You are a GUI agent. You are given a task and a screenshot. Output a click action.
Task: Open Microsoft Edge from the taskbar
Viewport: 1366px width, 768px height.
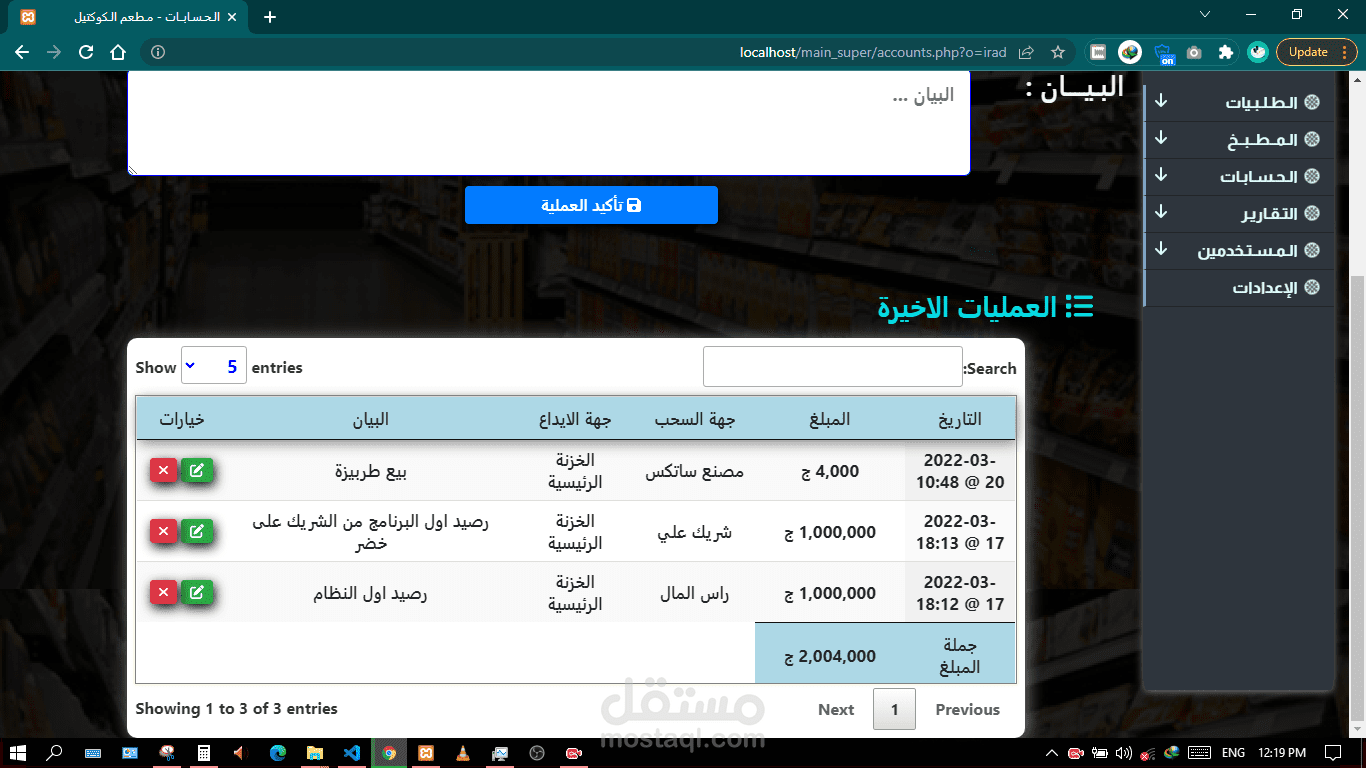[278, 752]
